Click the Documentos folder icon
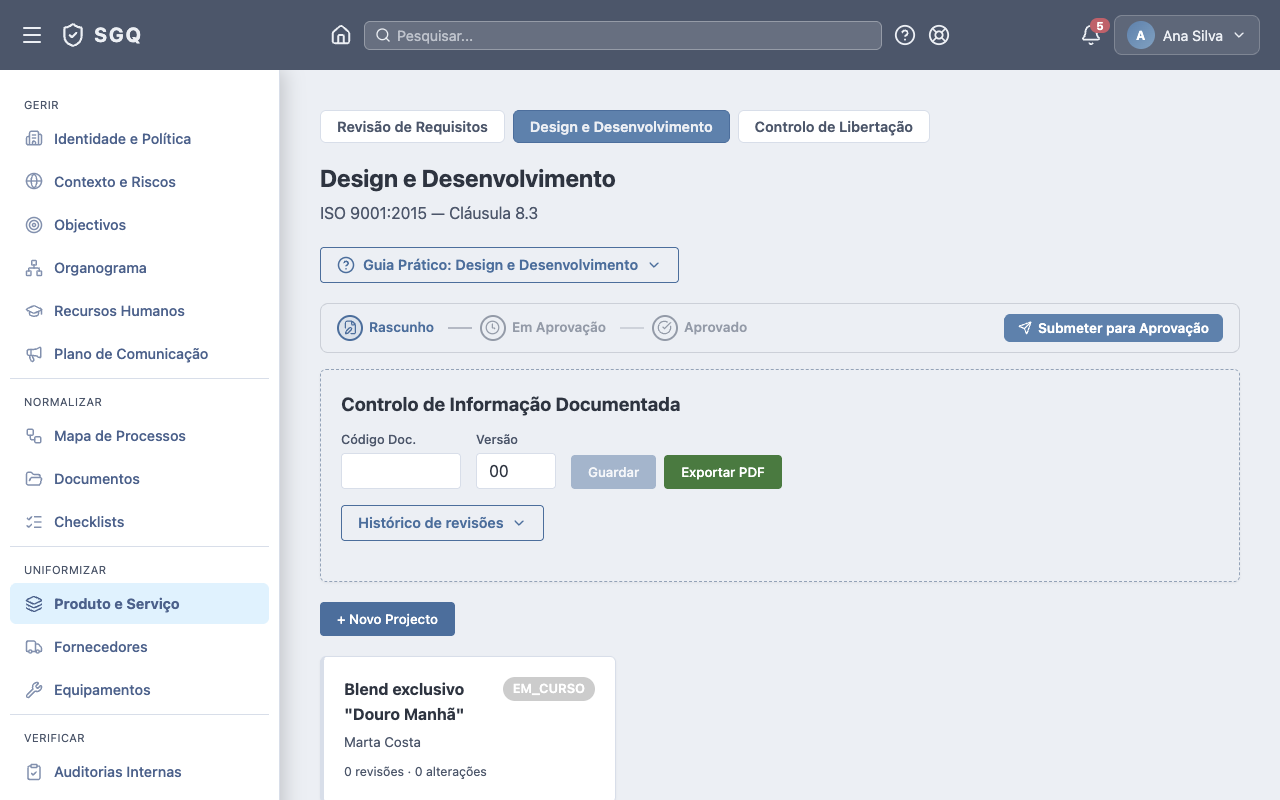 pos(34,479)
